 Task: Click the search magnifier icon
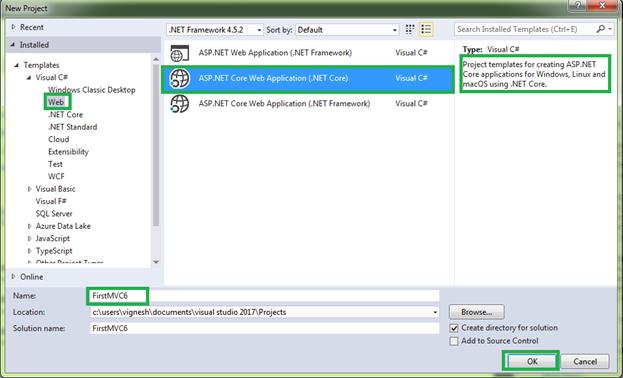tap(600, 29)
